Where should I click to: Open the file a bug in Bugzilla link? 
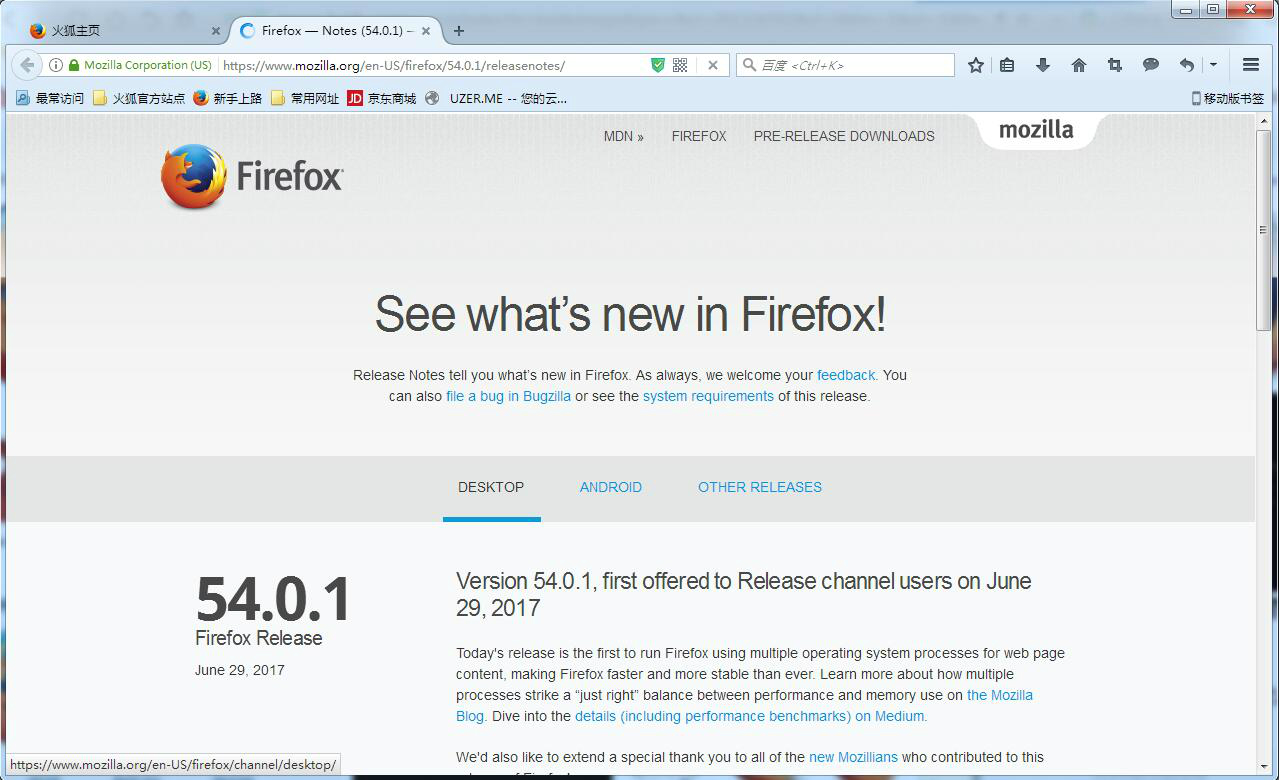click(x=508, y=396)
